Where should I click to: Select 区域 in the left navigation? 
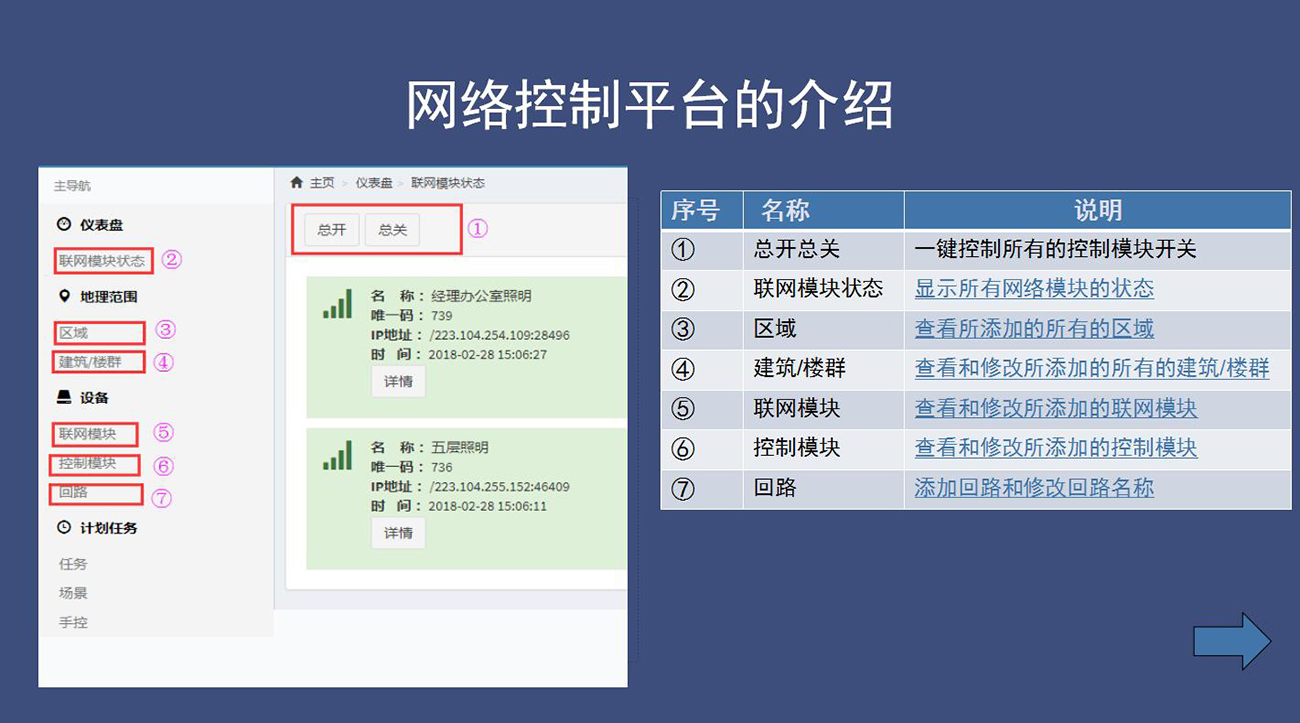[74, 333]
